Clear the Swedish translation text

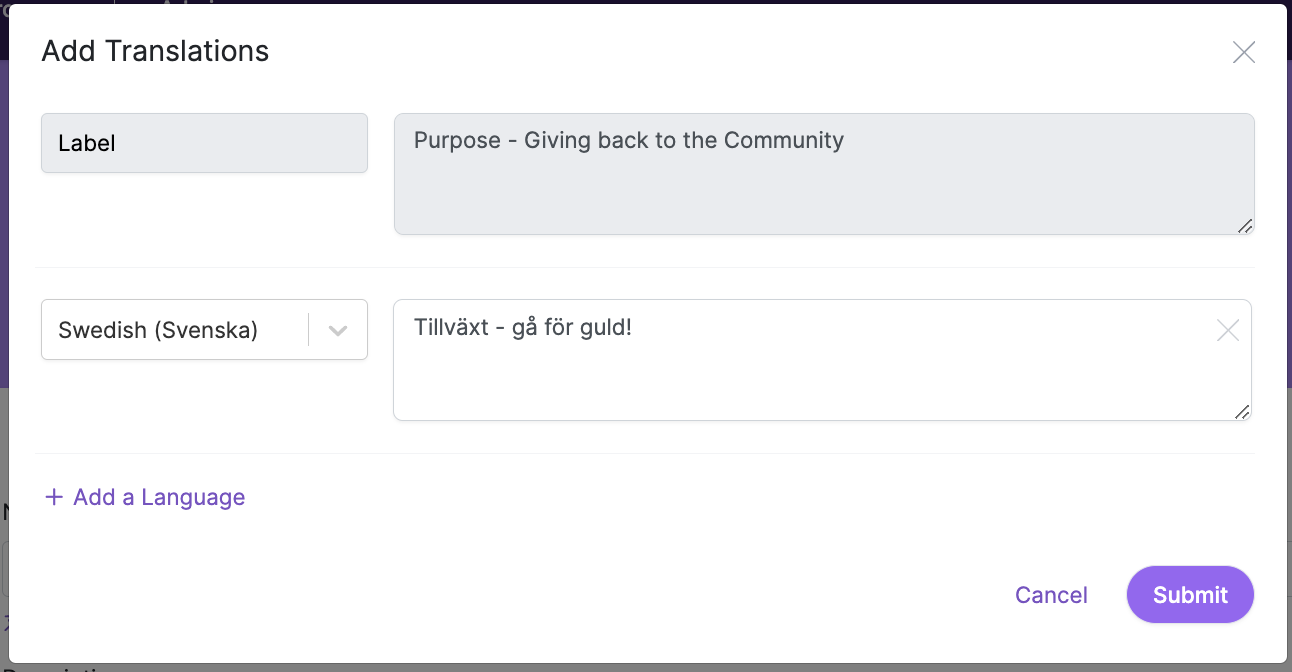[x=1227, y=331]
